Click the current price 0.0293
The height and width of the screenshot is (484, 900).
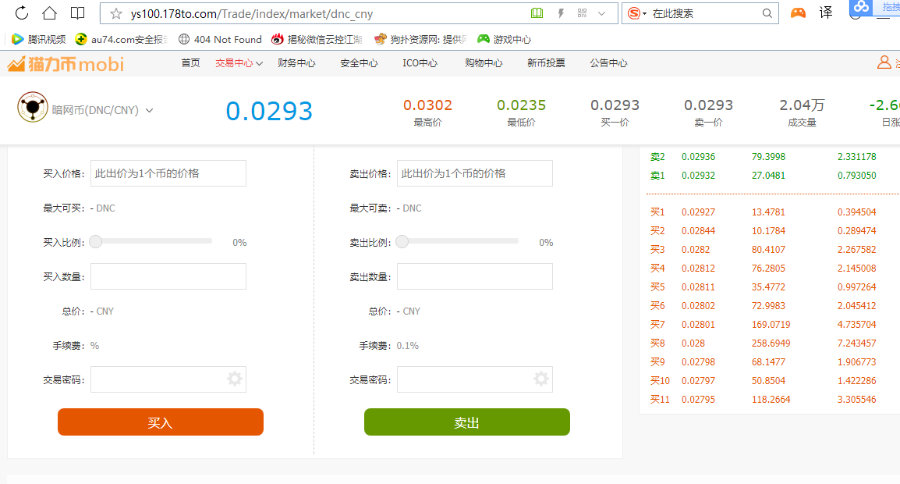click(269, 111)
